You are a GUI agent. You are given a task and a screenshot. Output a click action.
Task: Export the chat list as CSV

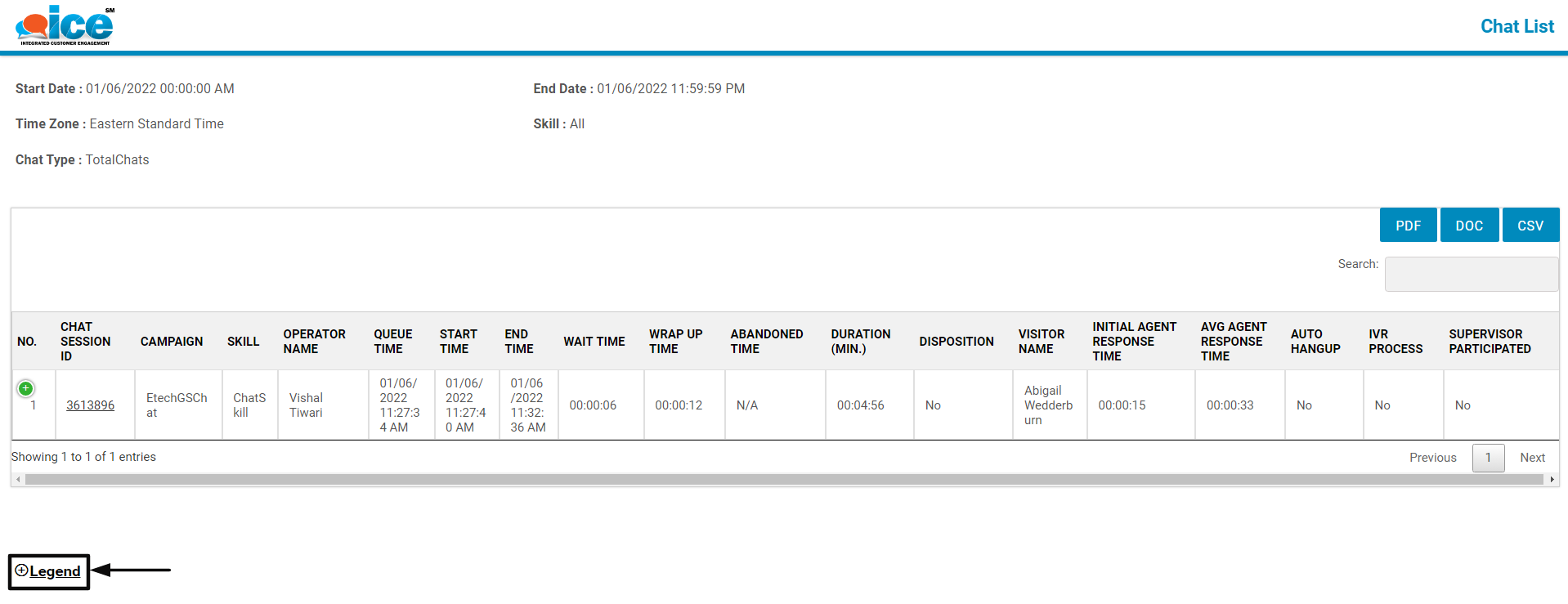(x=1530, y=226)
